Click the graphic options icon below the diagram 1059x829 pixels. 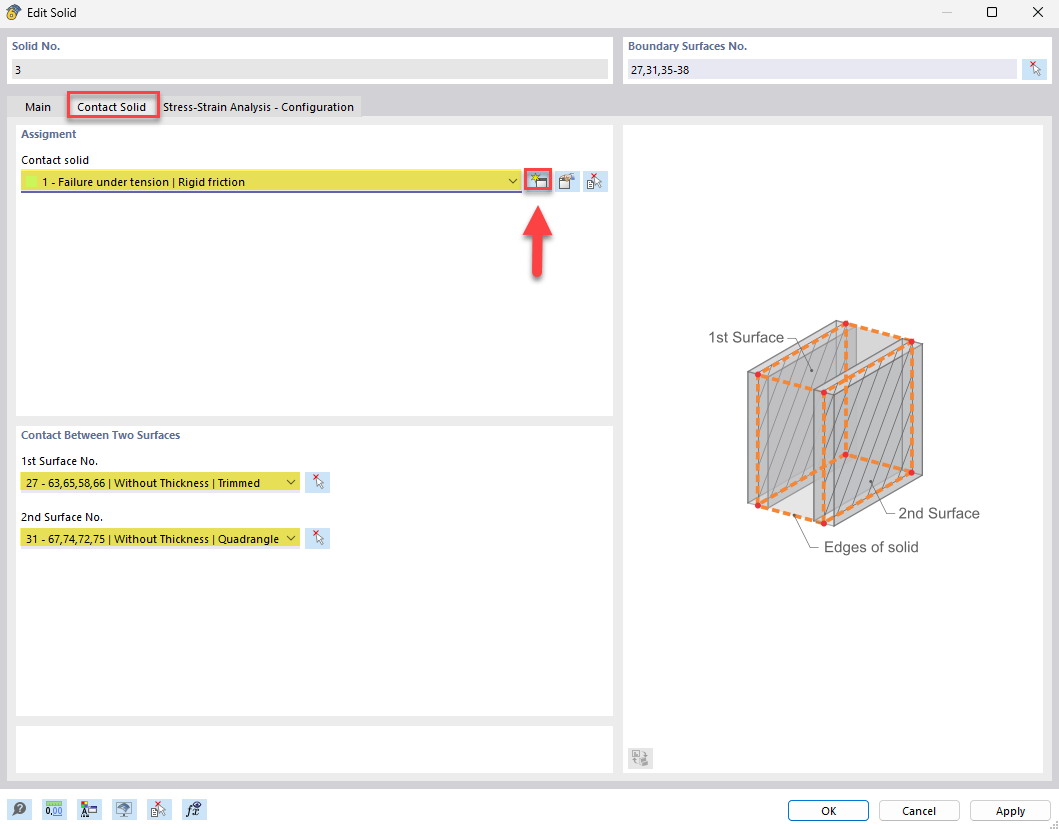coord(640,758)
